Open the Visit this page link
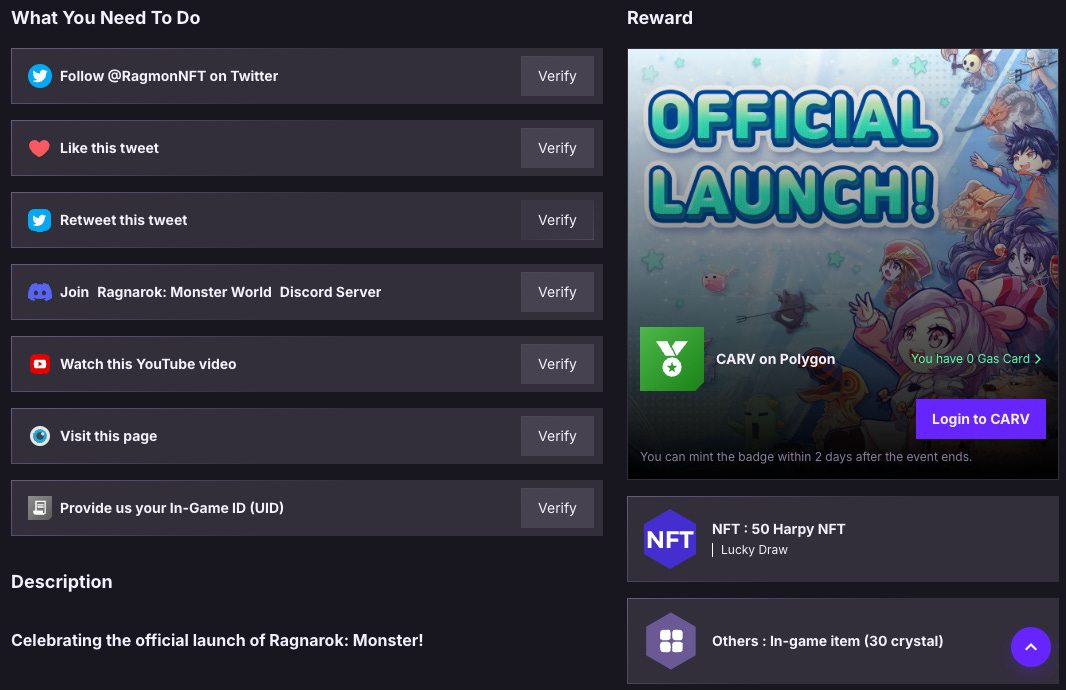Screen dimensions: 1066x690 tap(109, 436)
